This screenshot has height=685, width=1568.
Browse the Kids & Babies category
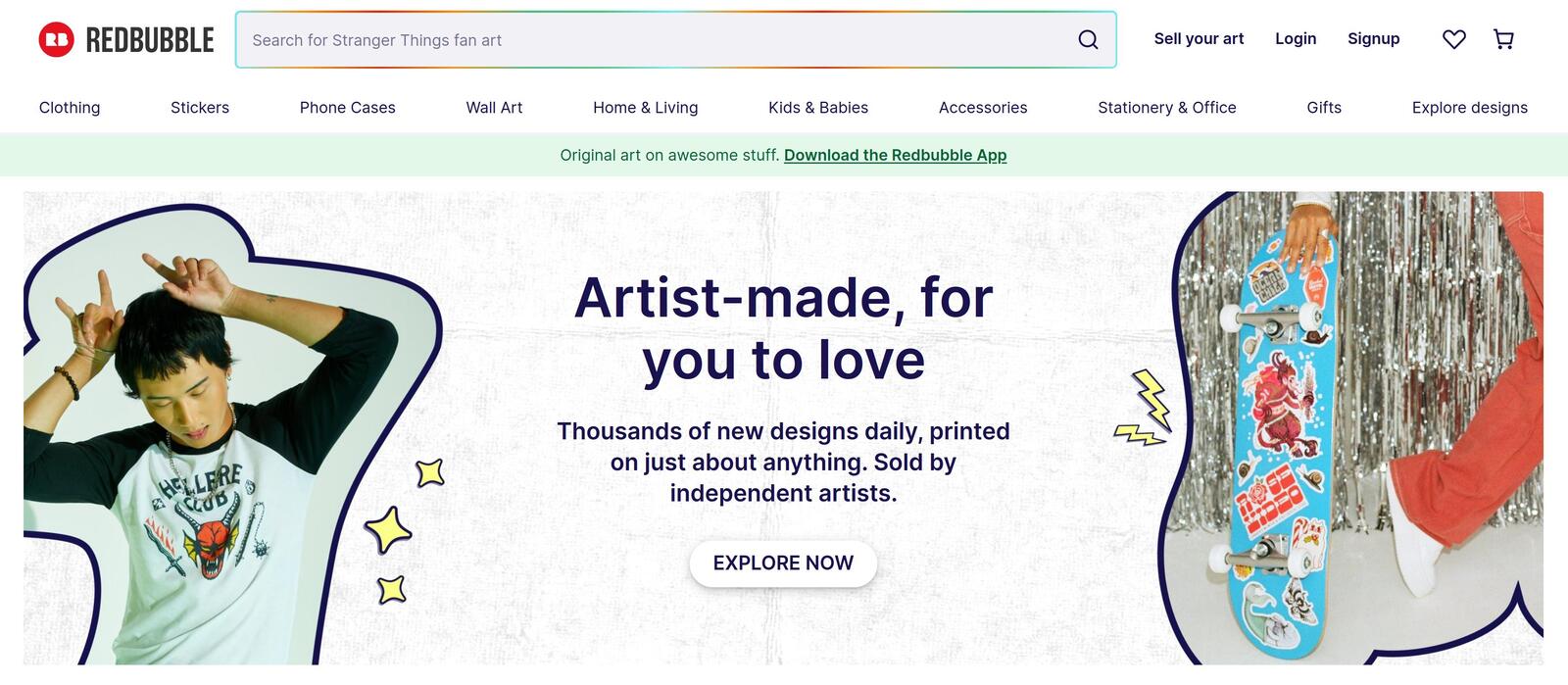point(818,108)
